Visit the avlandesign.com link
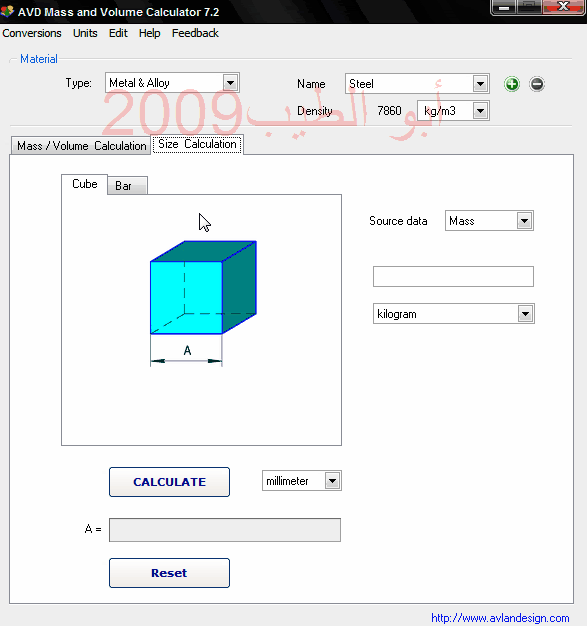This screenshot has width=587, height=626. pyautogui.click(x=500, y=618)
